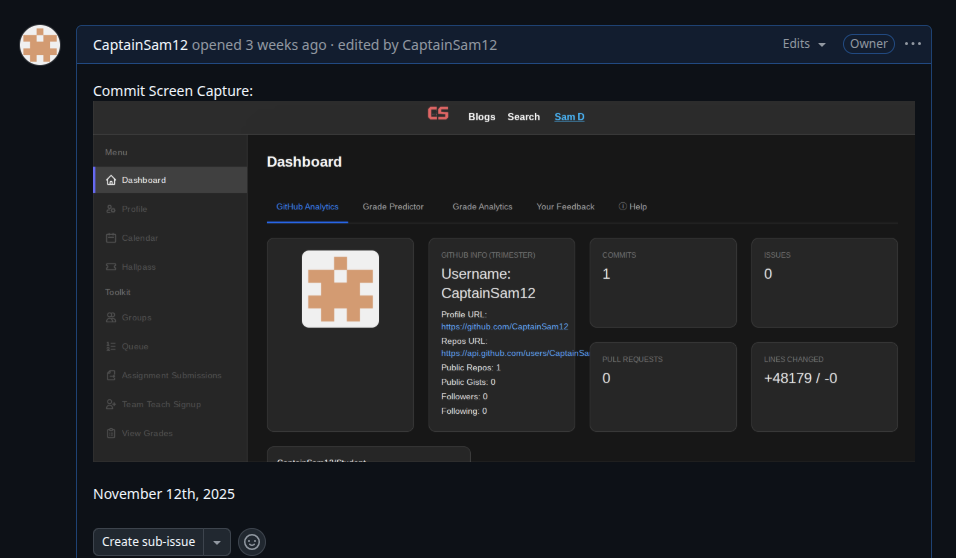Image resolution: width=956 pixels, height=558 pixels.
Task: Click the CaptainSam12 avatar beside the comment
Action: click(40, 45)
